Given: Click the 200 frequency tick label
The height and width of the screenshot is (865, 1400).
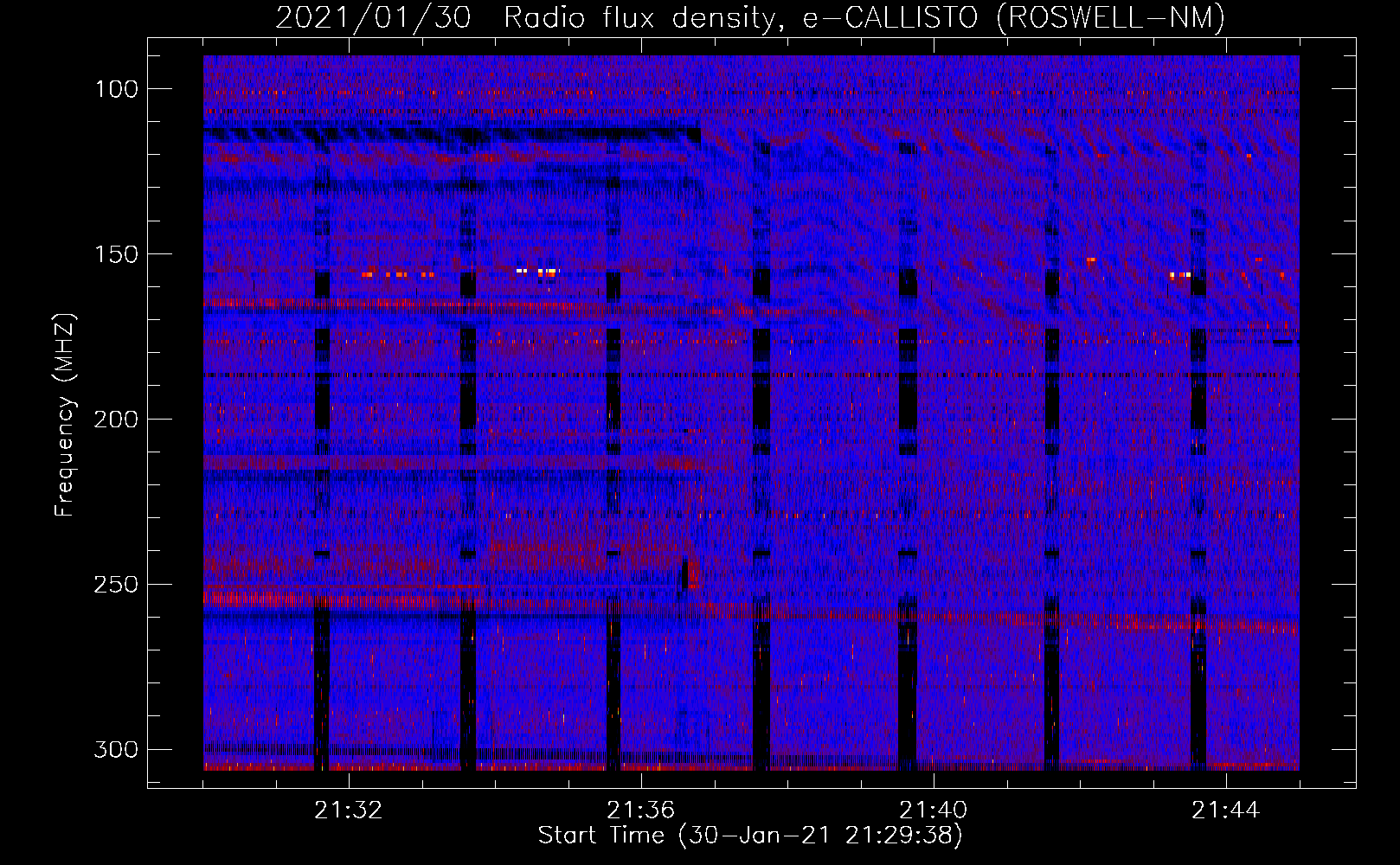Looking at the screenshot, I should point(115,420).
